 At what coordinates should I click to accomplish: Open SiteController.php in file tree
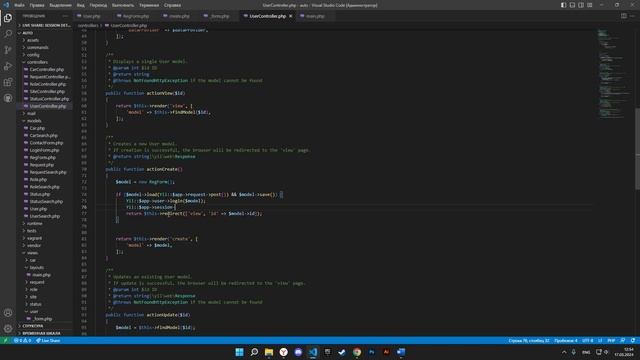[47, 91]
